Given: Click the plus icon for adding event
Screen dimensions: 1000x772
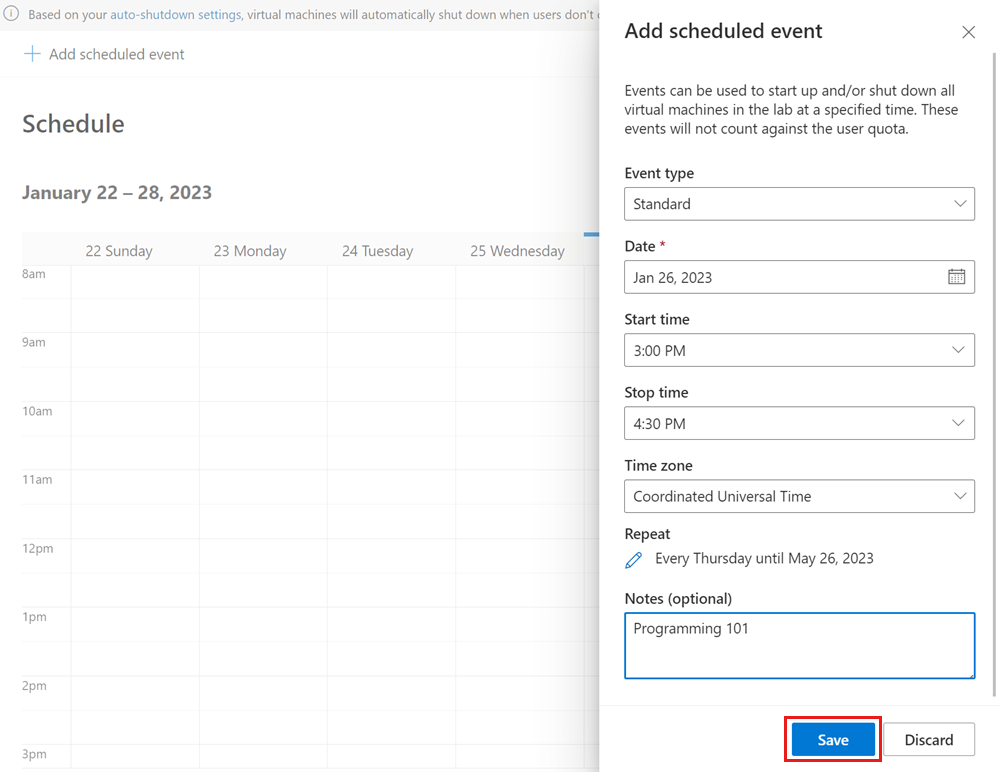Looking at the screenshot, I should [x=32, y=54].
